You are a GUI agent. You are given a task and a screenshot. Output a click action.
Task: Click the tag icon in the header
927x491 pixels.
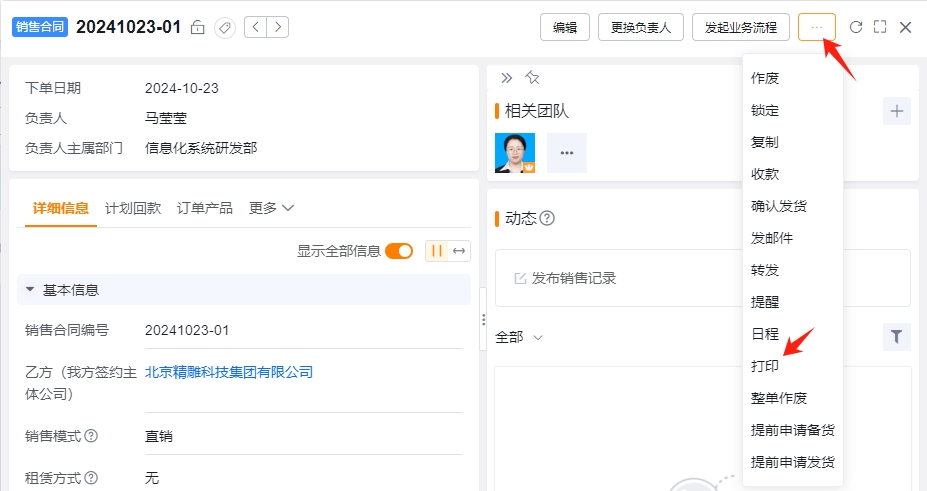225,27
